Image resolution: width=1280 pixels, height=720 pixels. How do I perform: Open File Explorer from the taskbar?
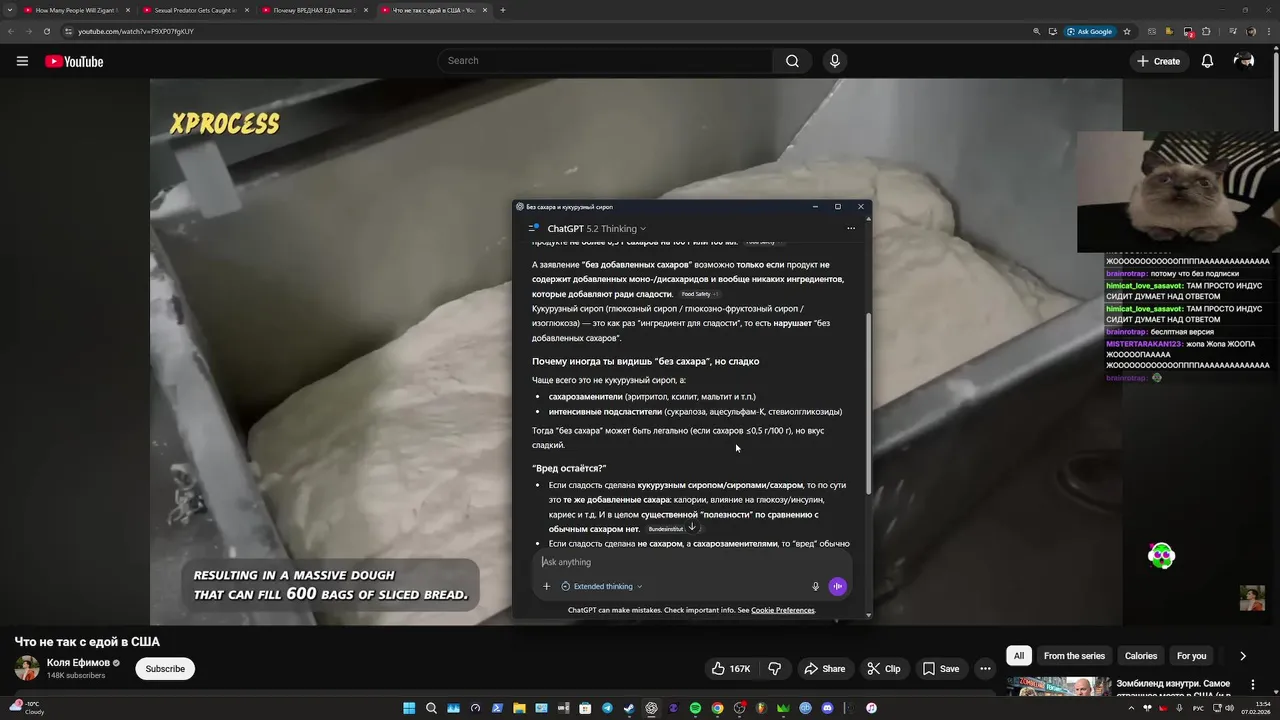tap(519, 708)
